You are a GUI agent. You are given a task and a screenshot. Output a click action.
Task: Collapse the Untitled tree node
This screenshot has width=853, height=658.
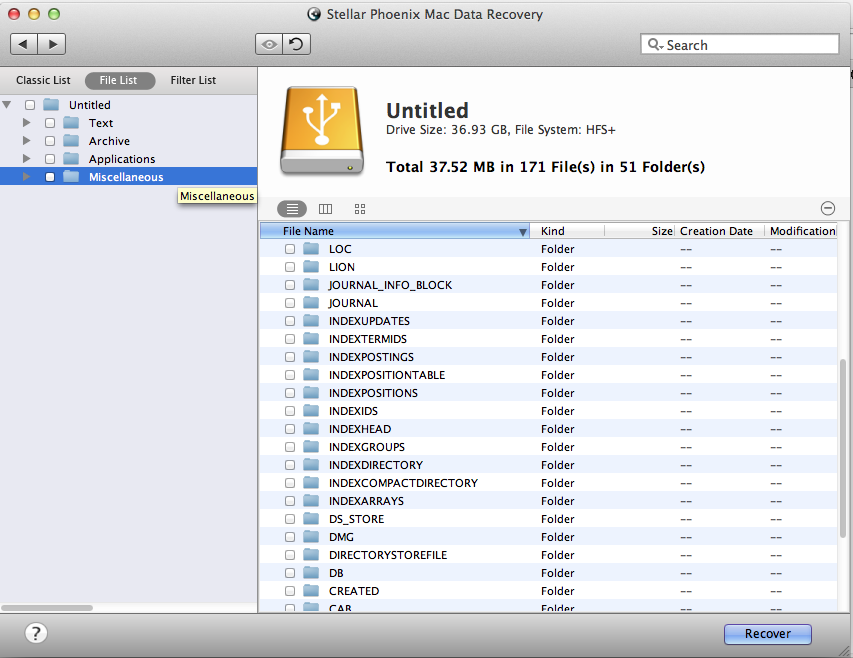point(7,104)
